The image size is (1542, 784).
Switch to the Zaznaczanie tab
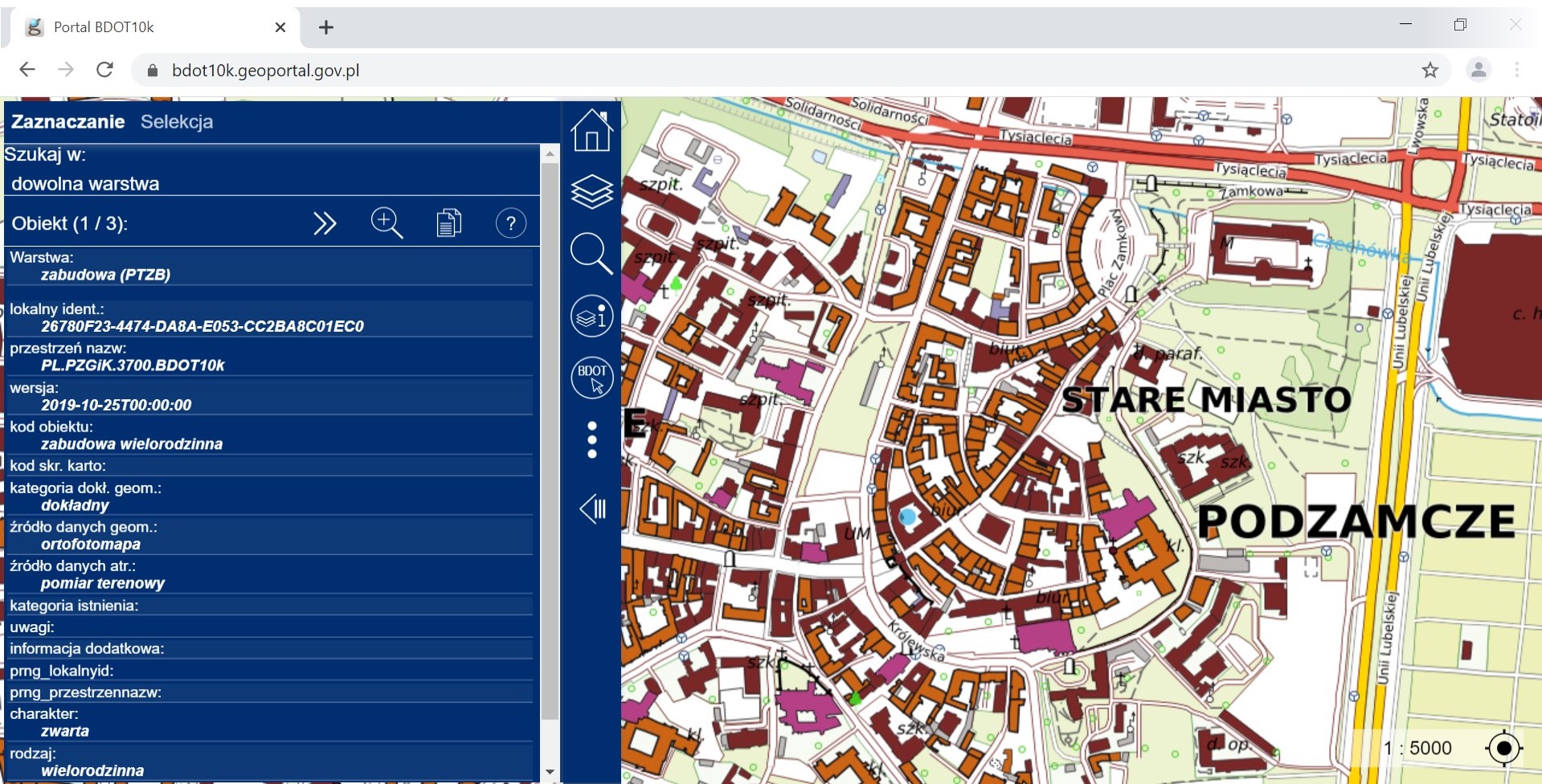coord(68,122)
